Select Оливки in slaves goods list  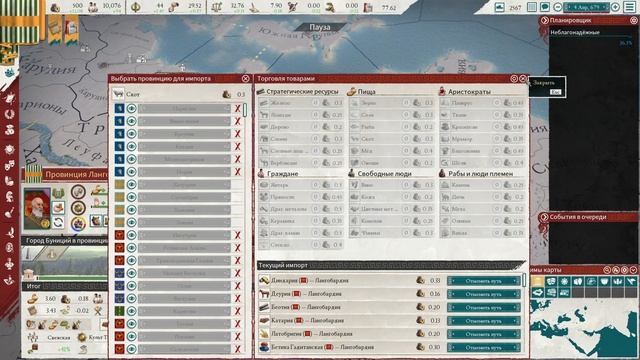(482, 221)
